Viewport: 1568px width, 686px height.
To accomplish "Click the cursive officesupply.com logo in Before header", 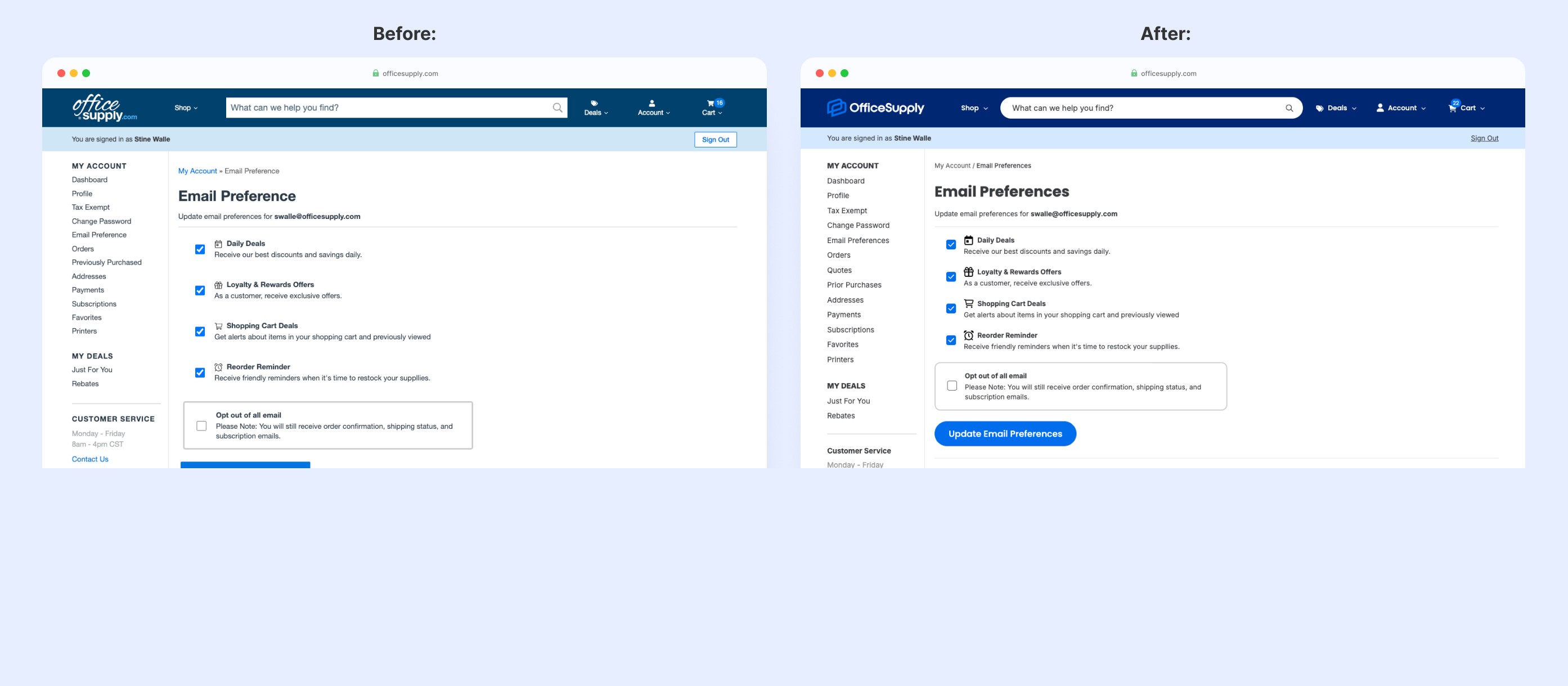I will [104, 107].
